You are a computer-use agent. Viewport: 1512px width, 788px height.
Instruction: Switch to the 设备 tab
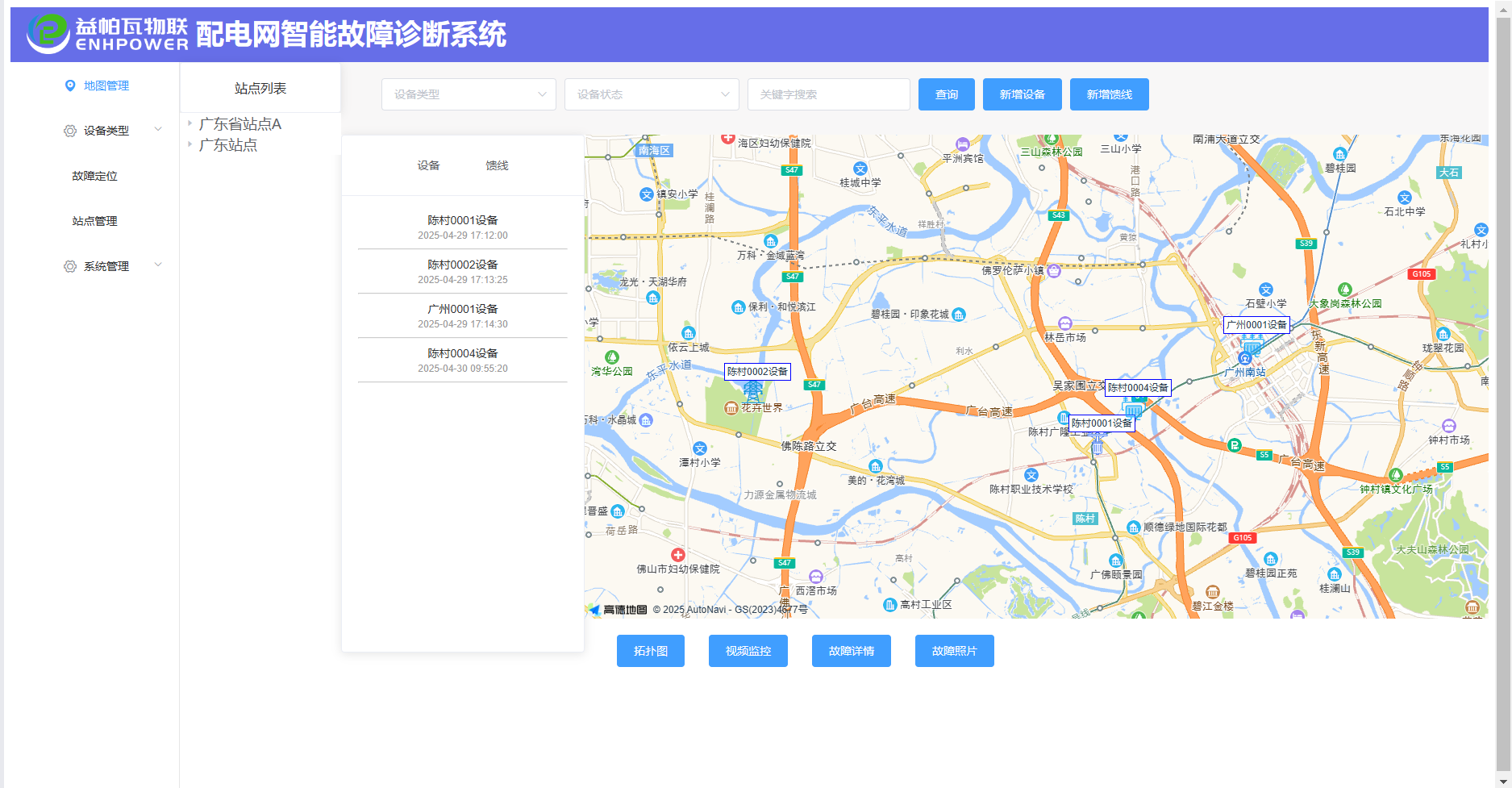click(x=428, y=165)
